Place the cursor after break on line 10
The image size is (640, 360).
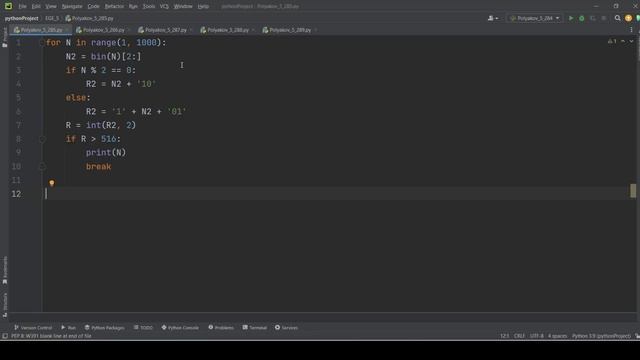(x=112, y=167)
